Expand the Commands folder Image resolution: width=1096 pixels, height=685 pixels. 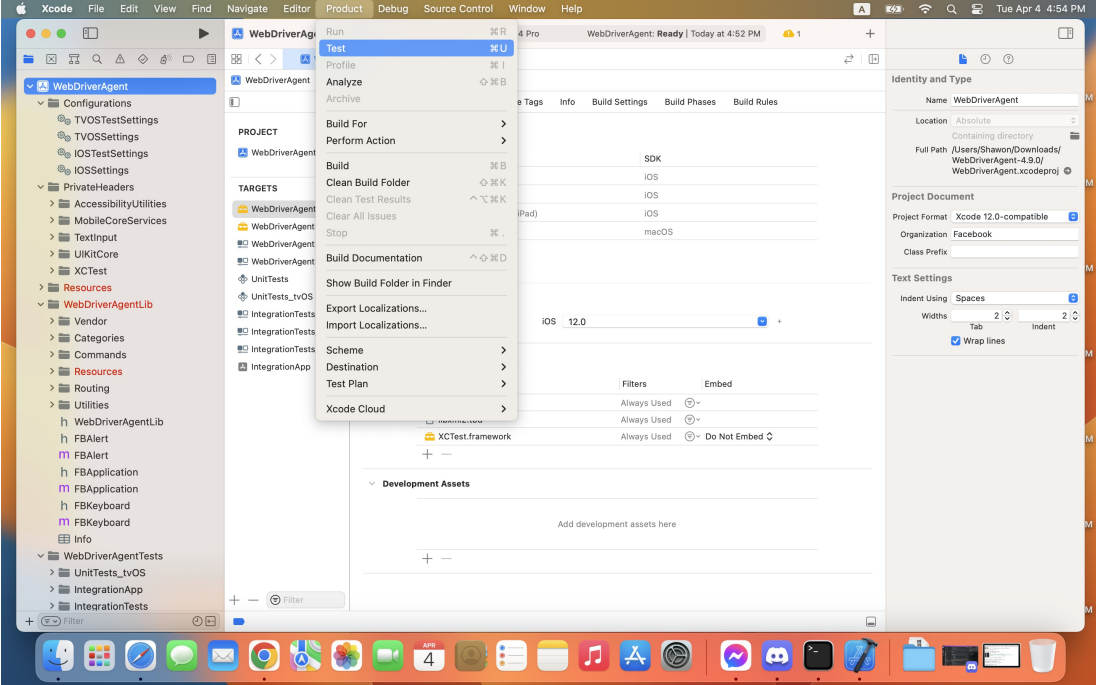(x=52, y=355)
